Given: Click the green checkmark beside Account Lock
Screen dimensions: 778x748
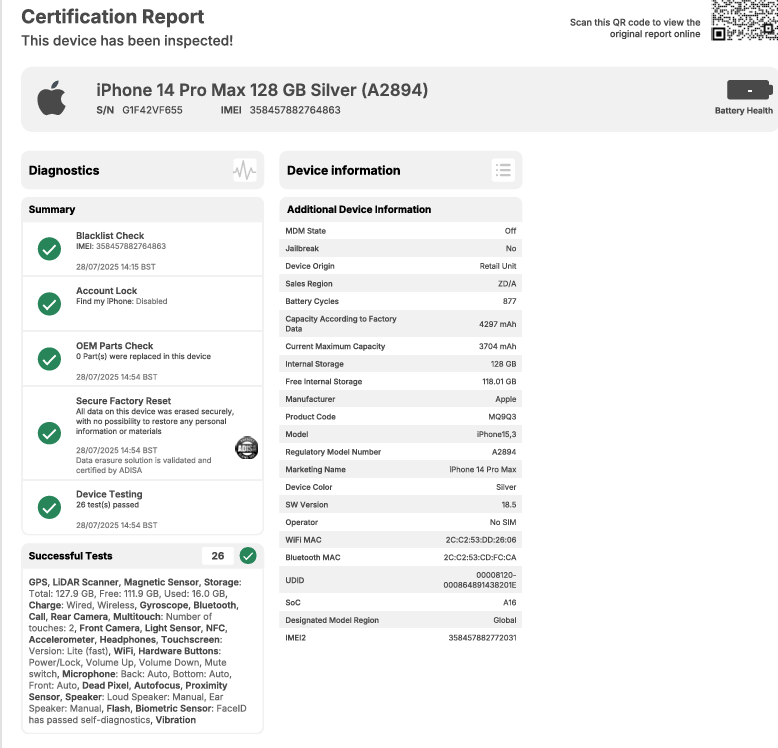Looking at the screenshot, I should pyautogui.click(x=49, y=303).
